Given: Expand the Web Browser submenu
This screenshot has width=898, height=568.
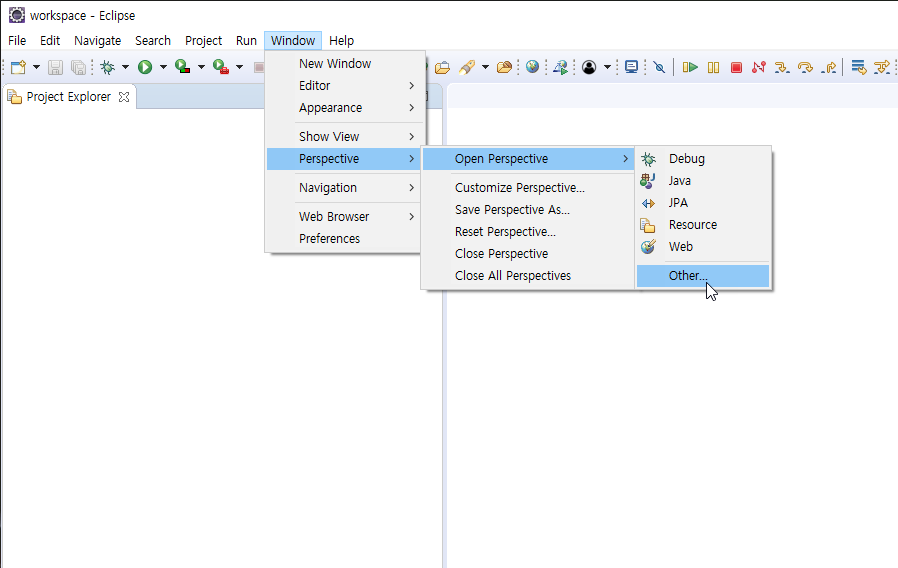Looking at the screenshot, I should tap(345, 216).
